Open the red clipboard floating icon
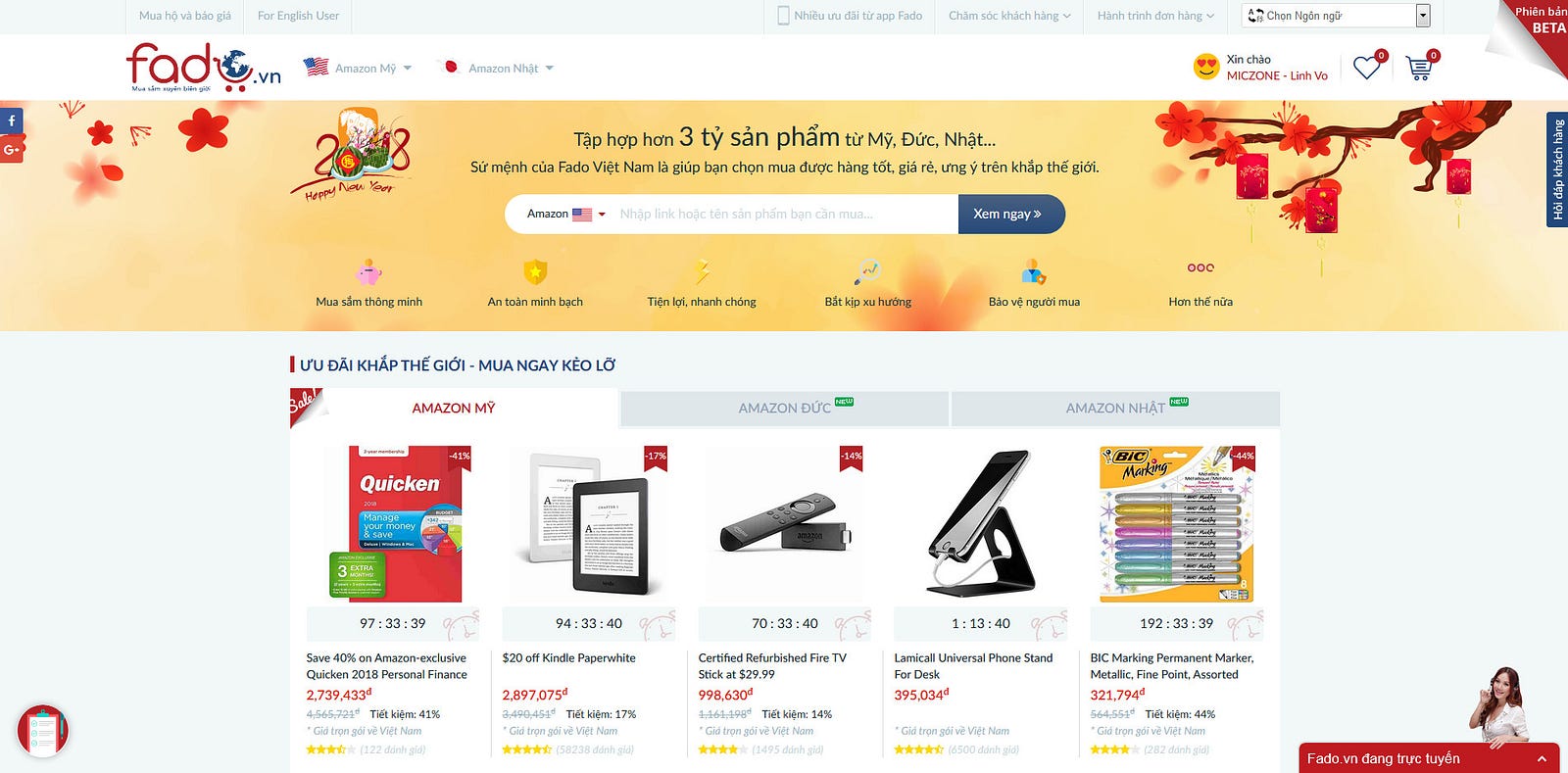The width and height of the screenshot is (1568, 773). pos(43,731)
